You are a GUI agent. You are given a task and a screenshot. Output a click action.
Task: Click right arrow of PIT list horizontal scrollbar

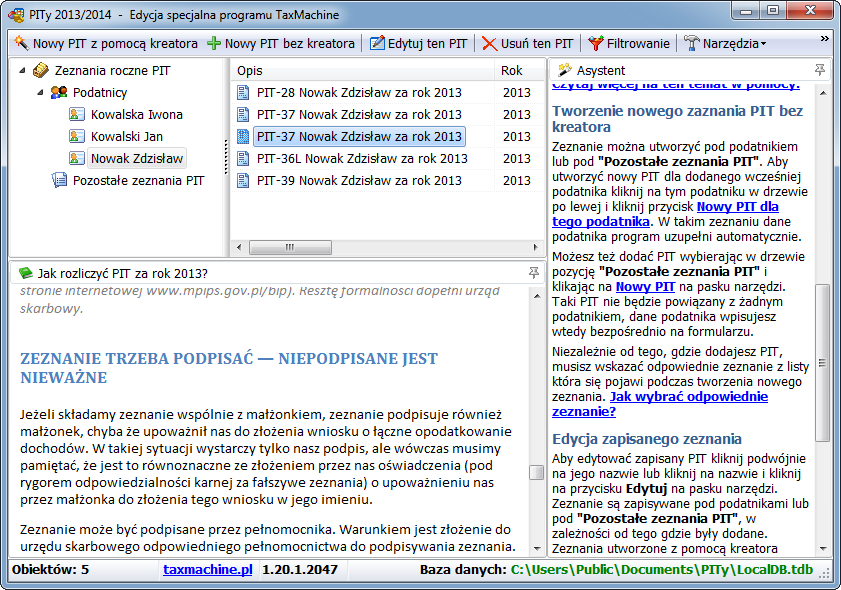(535, 247)
